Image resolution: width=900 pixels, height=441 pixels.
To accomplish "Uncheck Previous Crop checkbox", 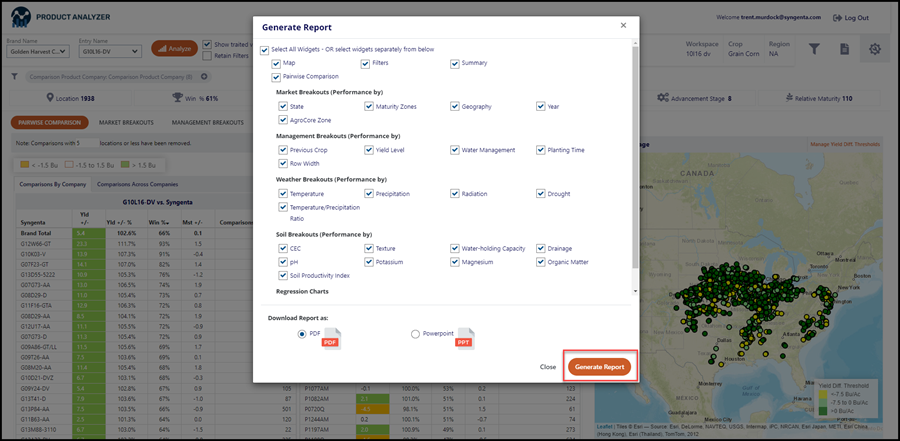I will [x=283, y=150].
